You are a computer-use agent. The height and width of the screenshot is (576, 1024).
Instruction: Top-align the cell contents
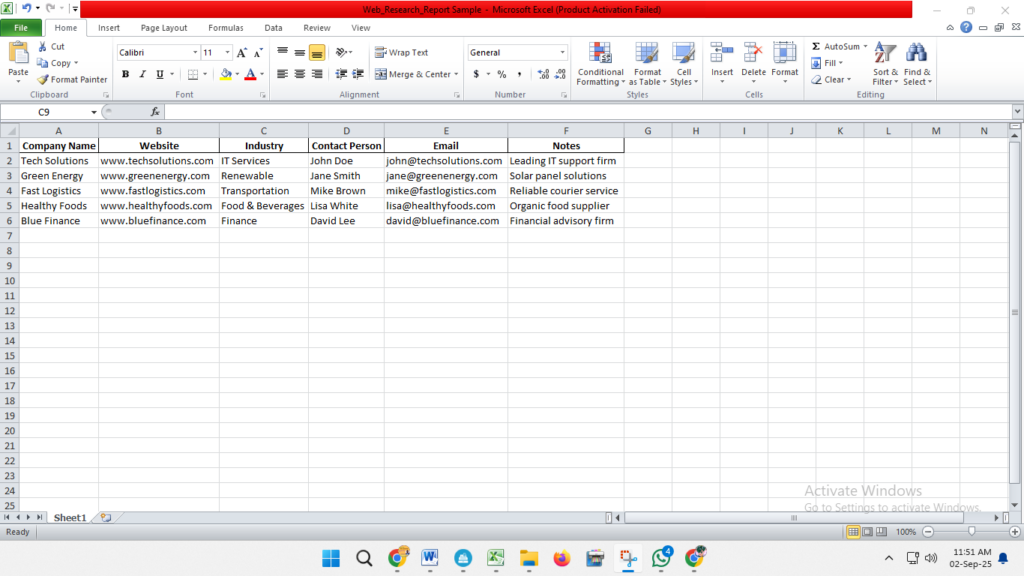(282, 52)
